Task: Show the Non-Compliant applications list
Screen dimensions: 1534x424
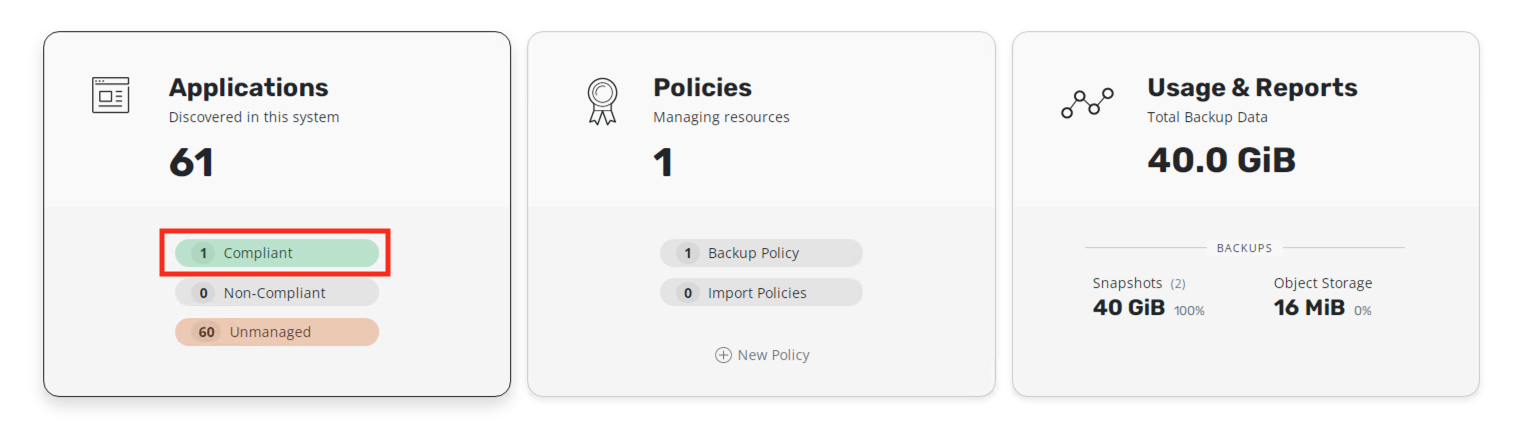Action: [x=277, y=293]
